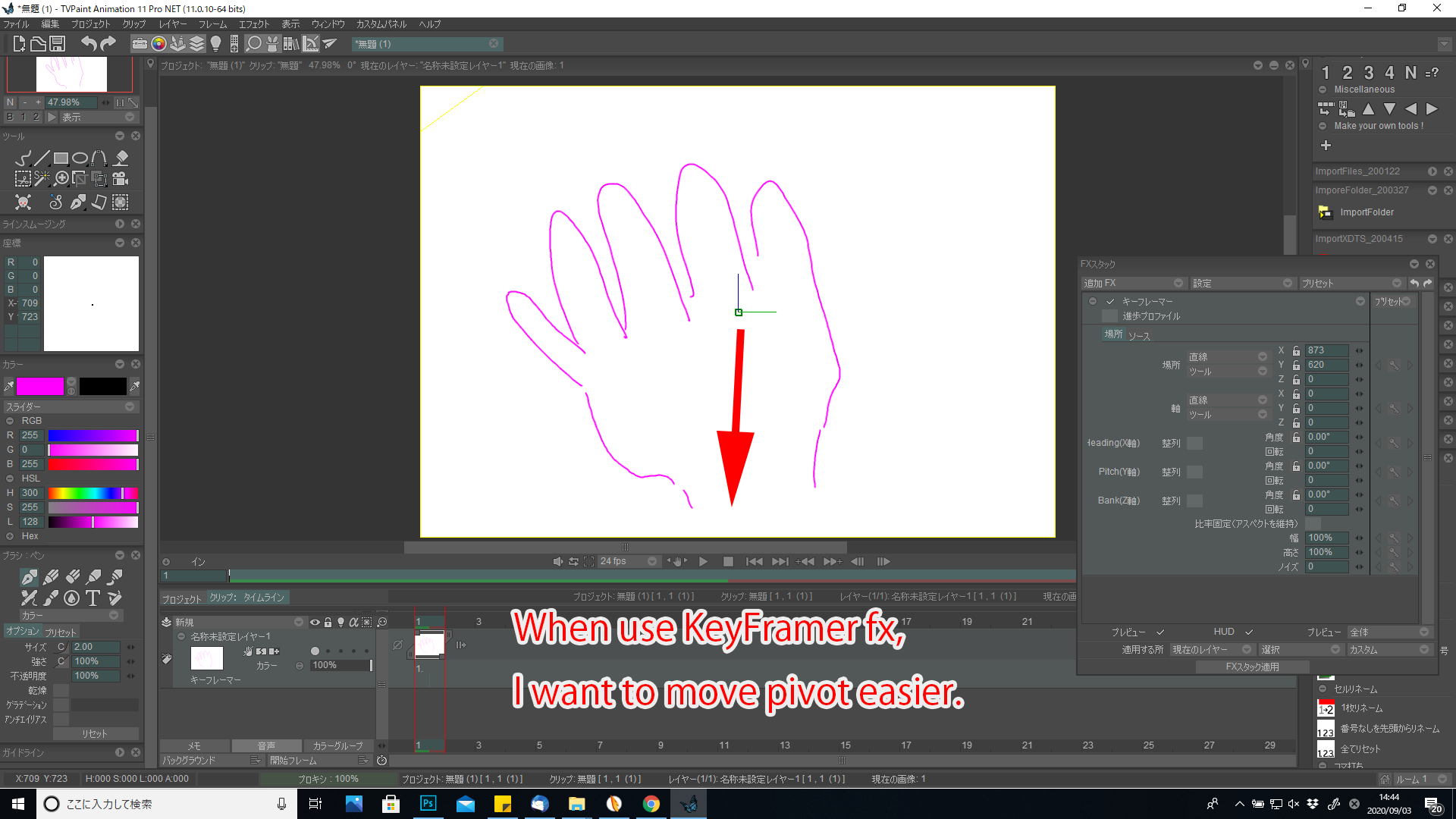Save the project with the floppy disk icon

(57, 44)
